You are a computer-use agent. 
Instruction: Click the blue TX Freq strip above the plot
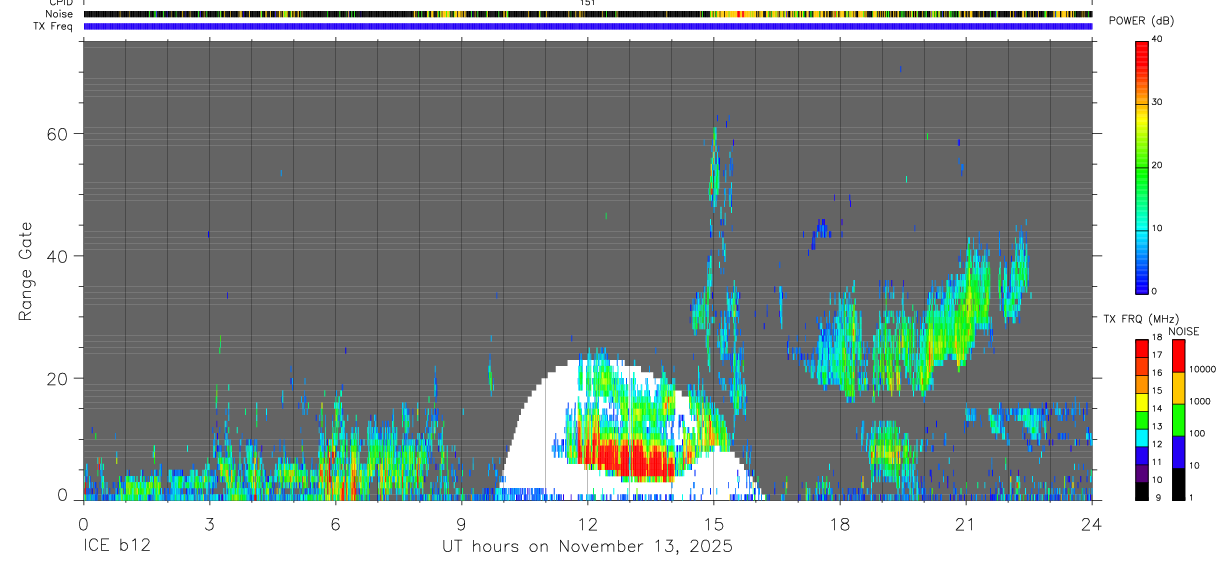(588, 26)
